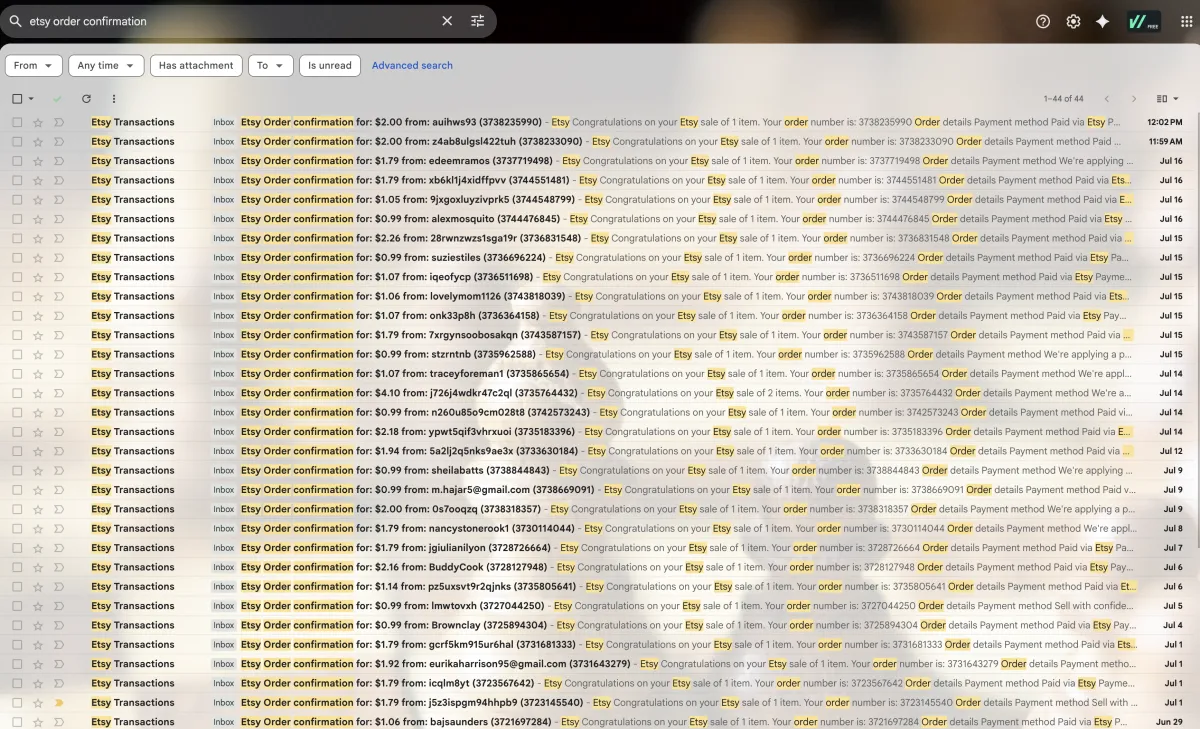The width and height of the screenshot is (1200, 729).
Task: Open the order email from n260u85o9cm02818
Action: click(x=600, y=412)
